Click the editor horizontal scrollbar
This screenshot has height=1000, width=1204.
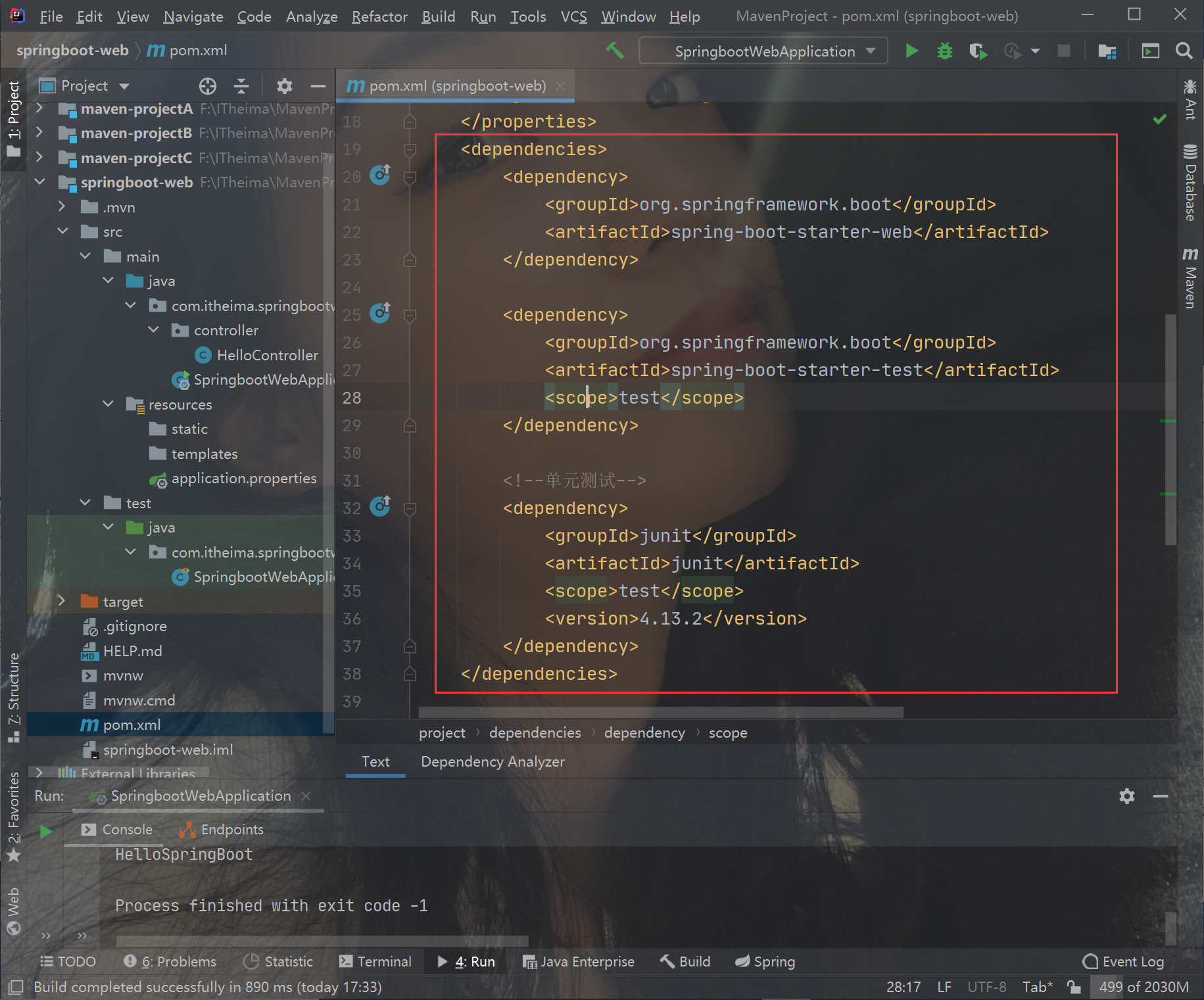[x=660, y=712]
